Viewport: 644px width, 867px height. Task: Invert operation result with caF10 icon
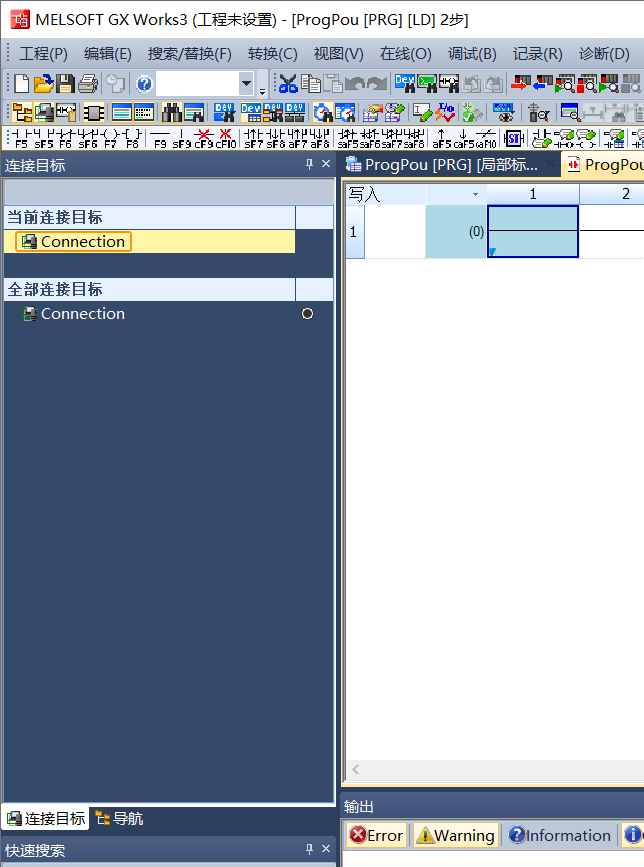[x=486, y=138]
